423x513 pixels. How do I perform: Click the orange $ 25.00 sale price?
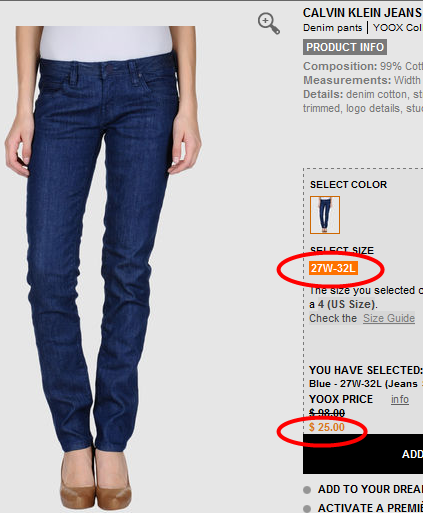point(327,427)
